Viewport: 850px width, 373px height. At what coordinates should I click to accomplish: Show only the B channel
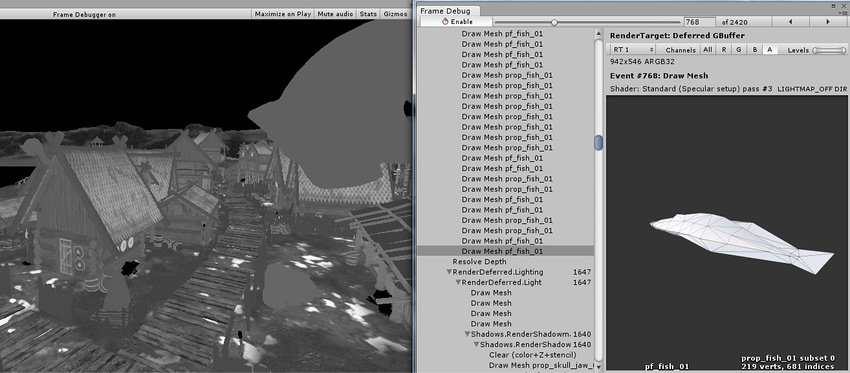coord(755,50)
